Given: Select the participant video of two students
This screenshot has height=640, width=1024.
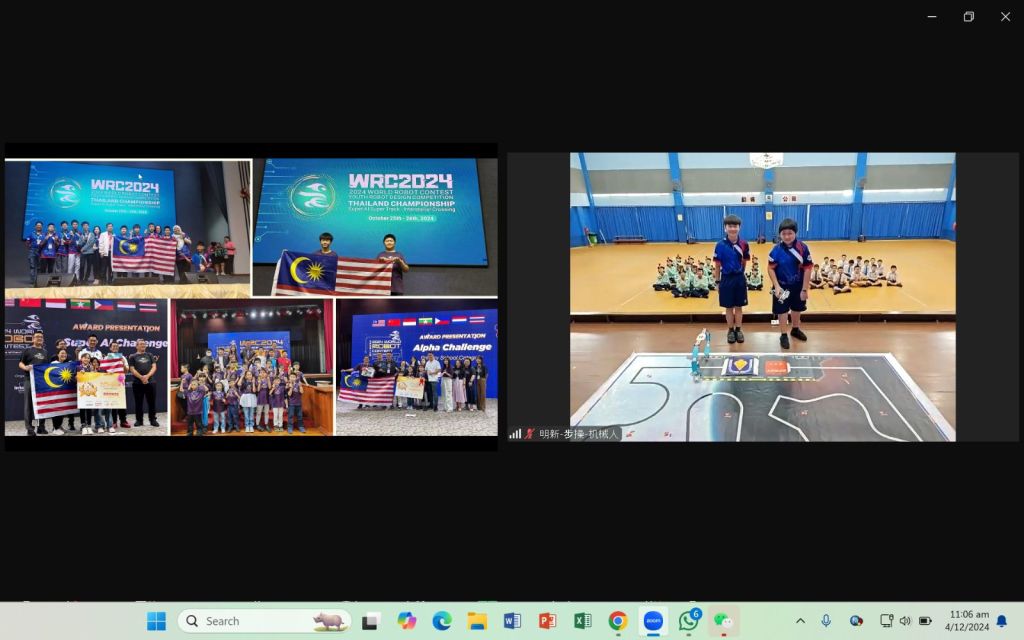Looking at the screenshot, I should [762, 296].
